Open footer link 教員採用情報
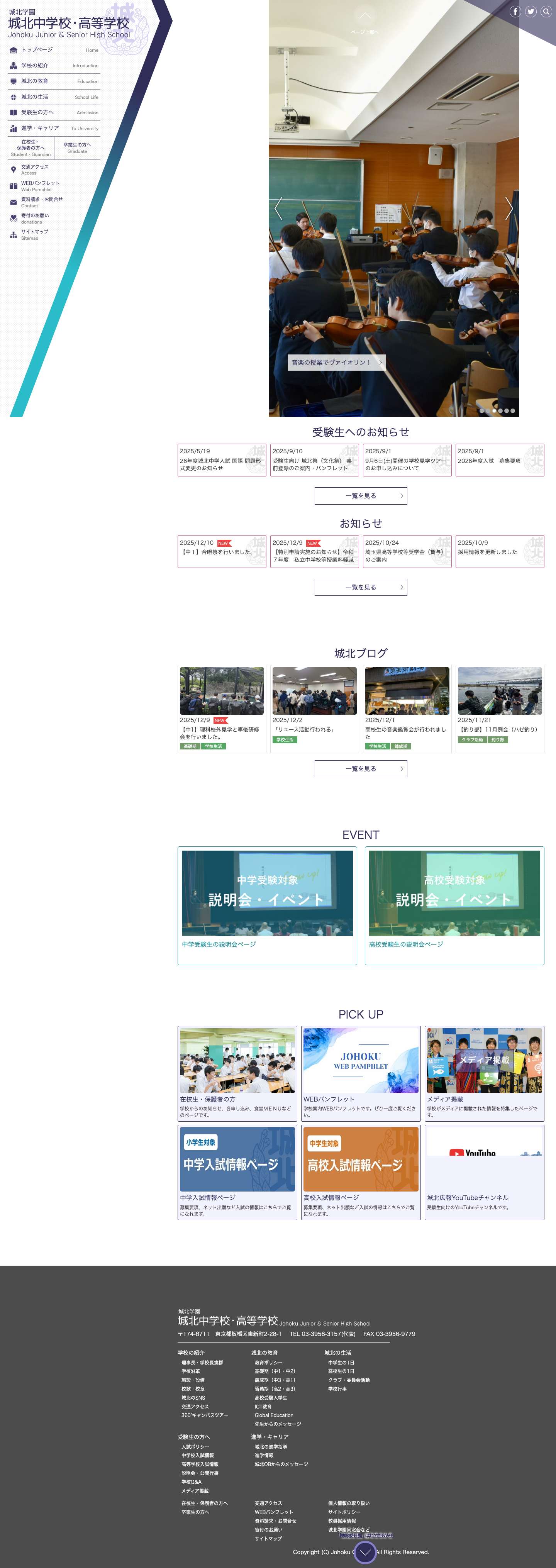The image size is (556, 1568). [342, 1521]
